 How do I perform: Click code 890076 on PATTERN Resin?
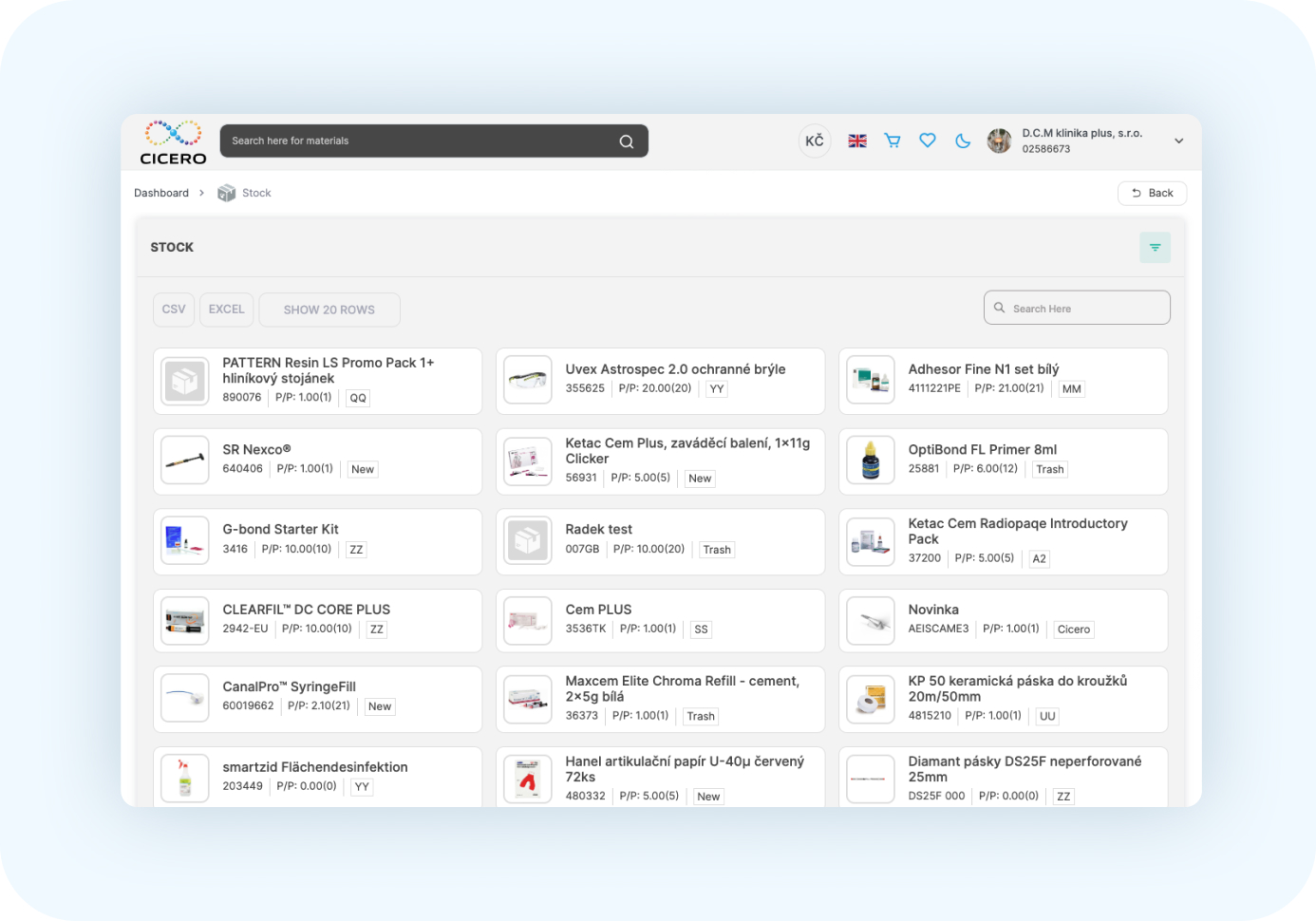coord(242,397)
